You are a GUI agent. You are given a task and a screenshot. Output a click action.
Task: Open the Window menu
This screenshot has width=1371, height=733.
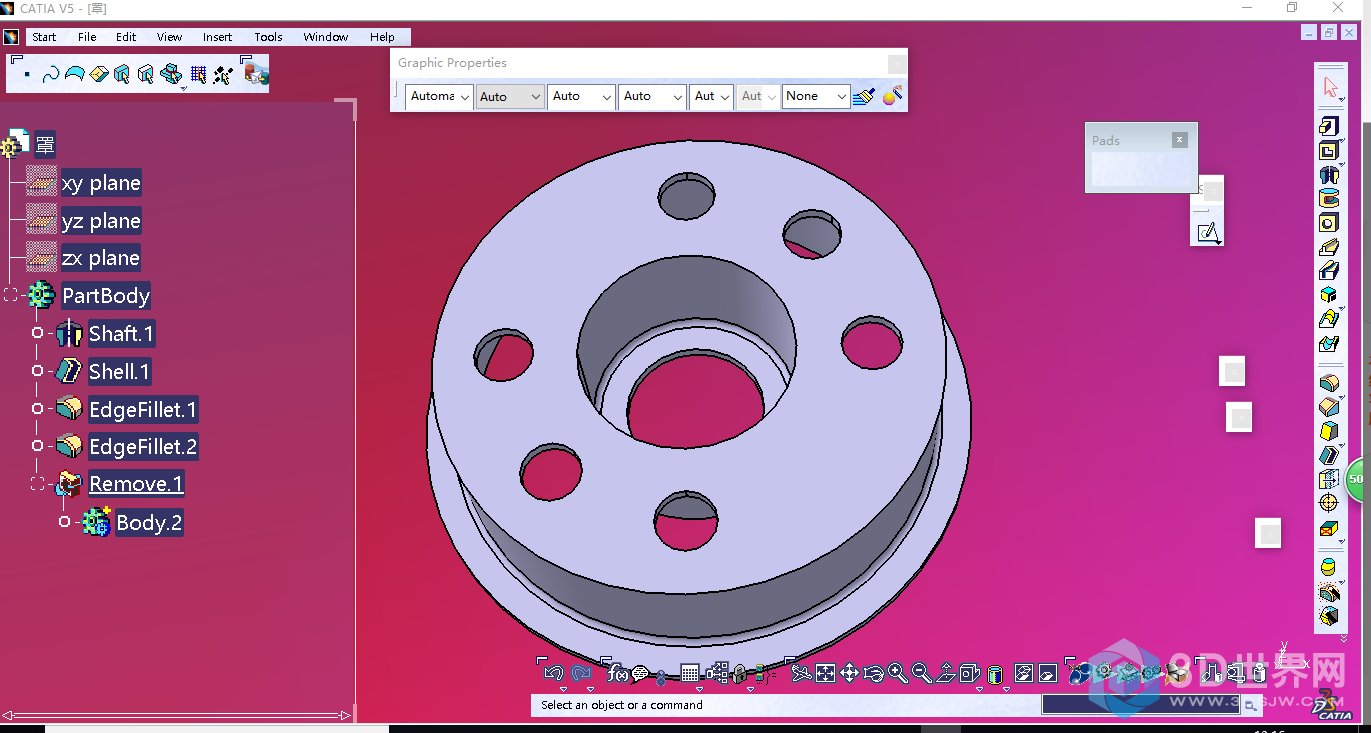[326, 37]
